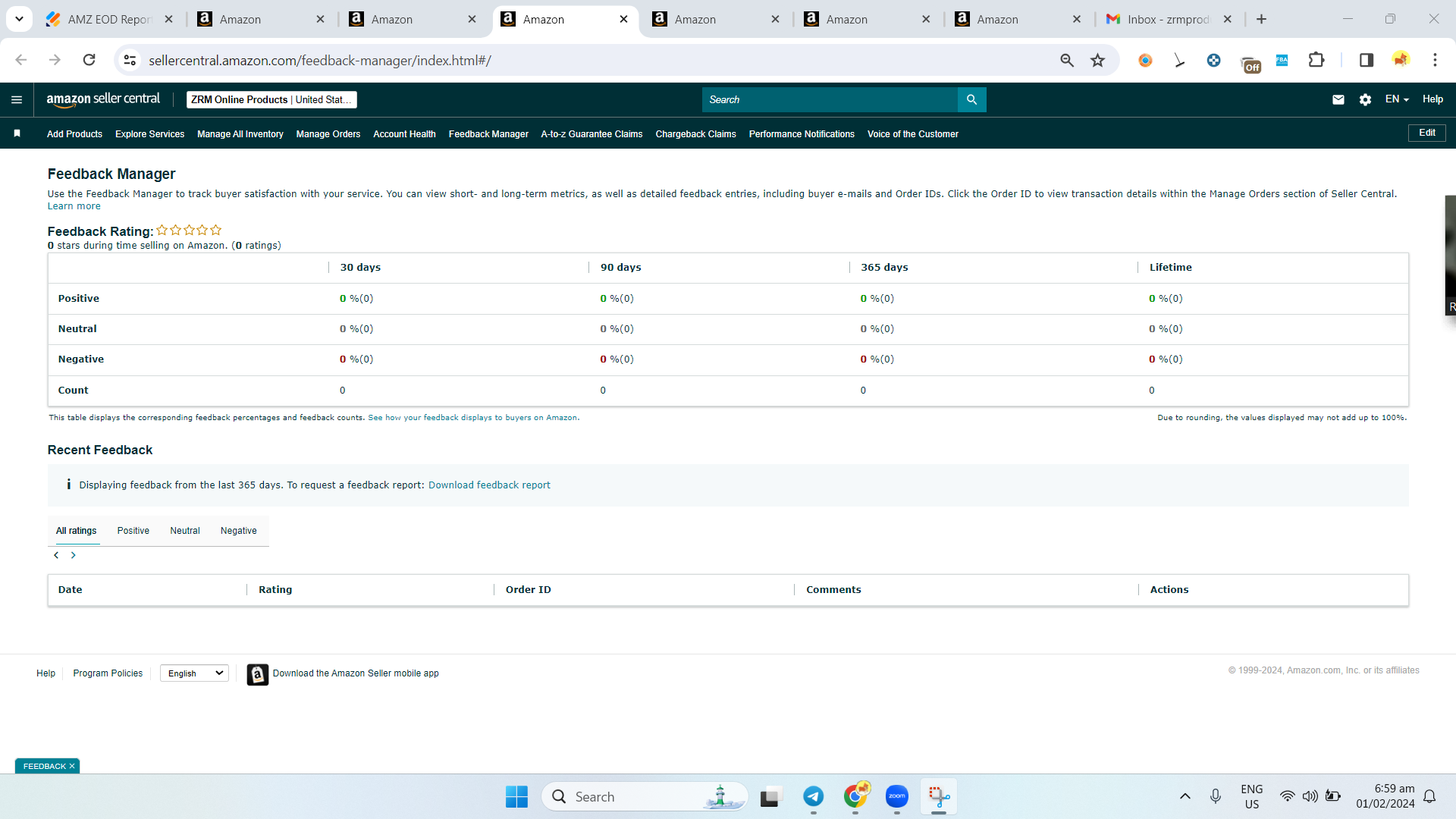Click the Off-badged extension icon

(1250, 64)
